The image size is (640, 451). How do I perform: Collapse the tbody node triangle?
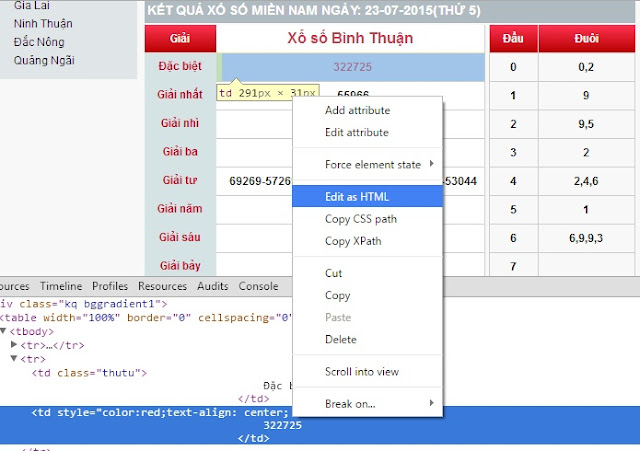(3, 331)
